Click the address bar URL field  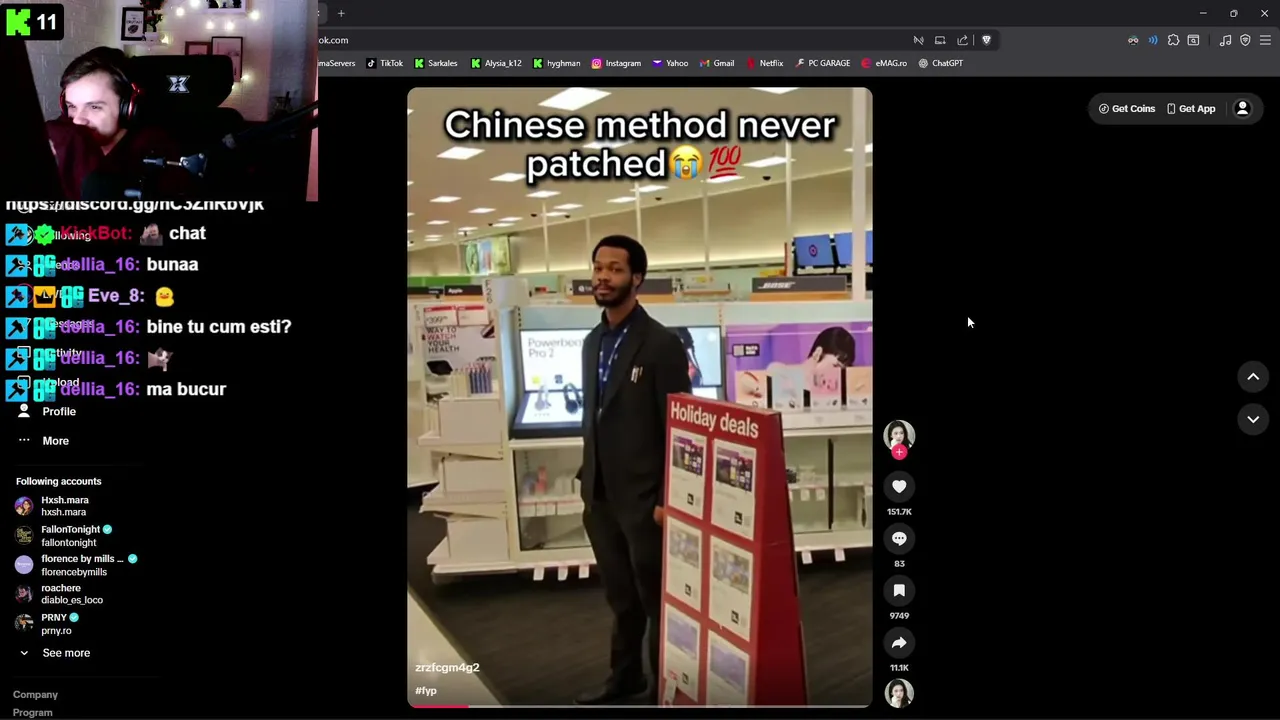[x=610, y=40]
